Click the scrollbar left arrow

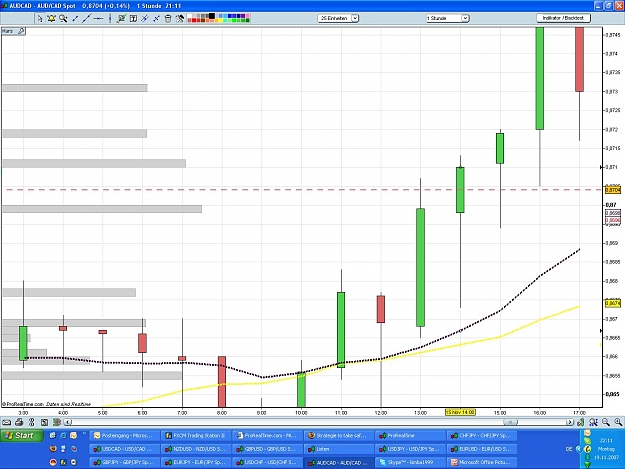68,422
